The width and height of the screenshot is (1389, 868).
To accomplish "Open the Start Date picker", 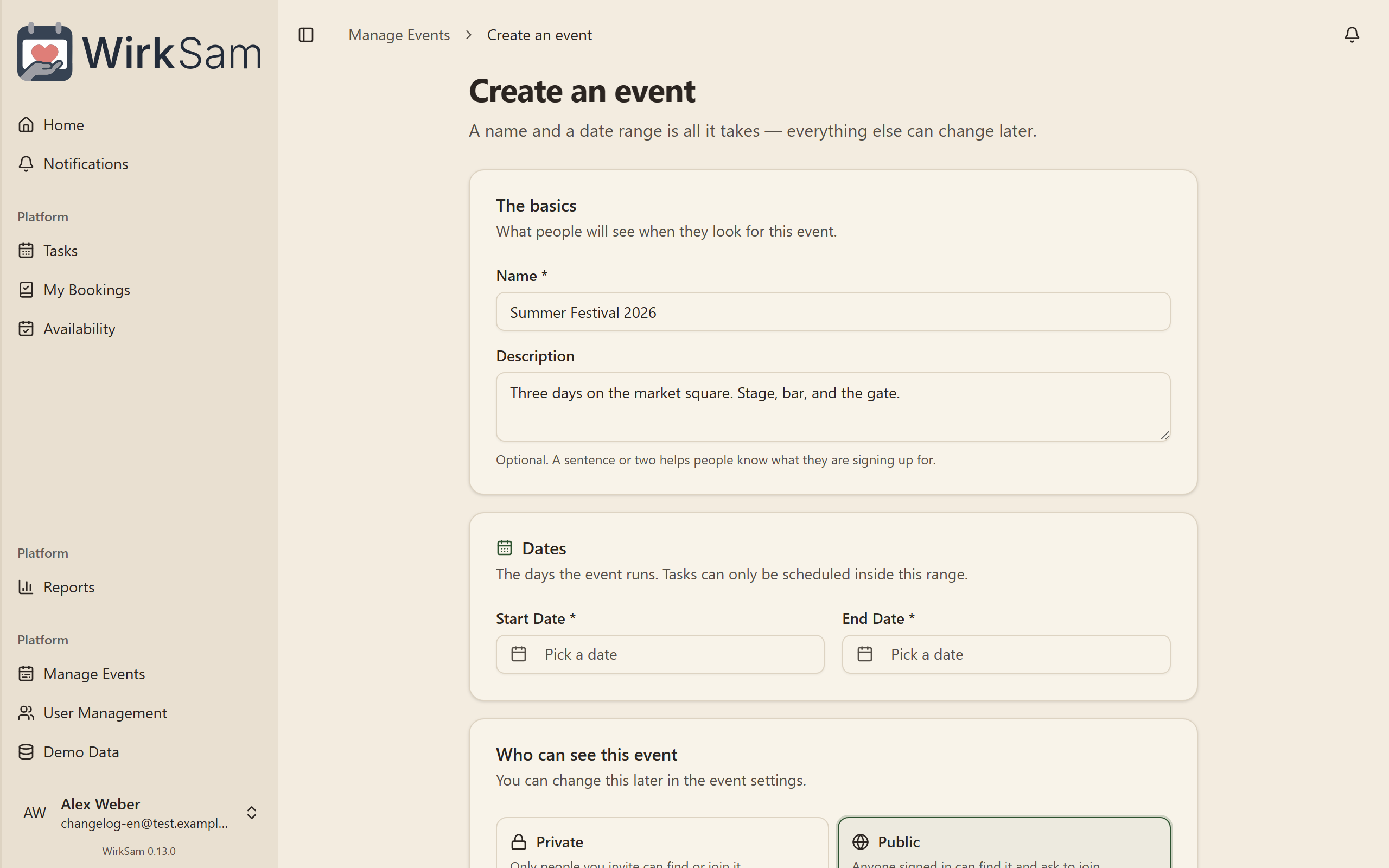I will coord(660,654).
